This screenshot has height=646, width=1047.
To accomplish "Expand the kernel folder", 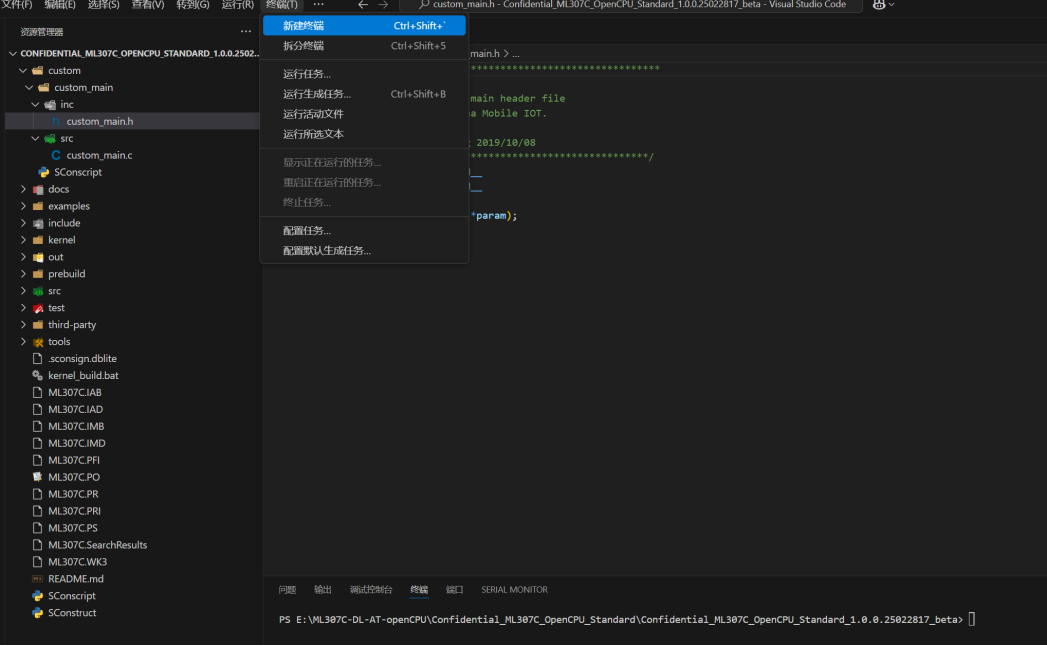I will click(x=23, y=240).
